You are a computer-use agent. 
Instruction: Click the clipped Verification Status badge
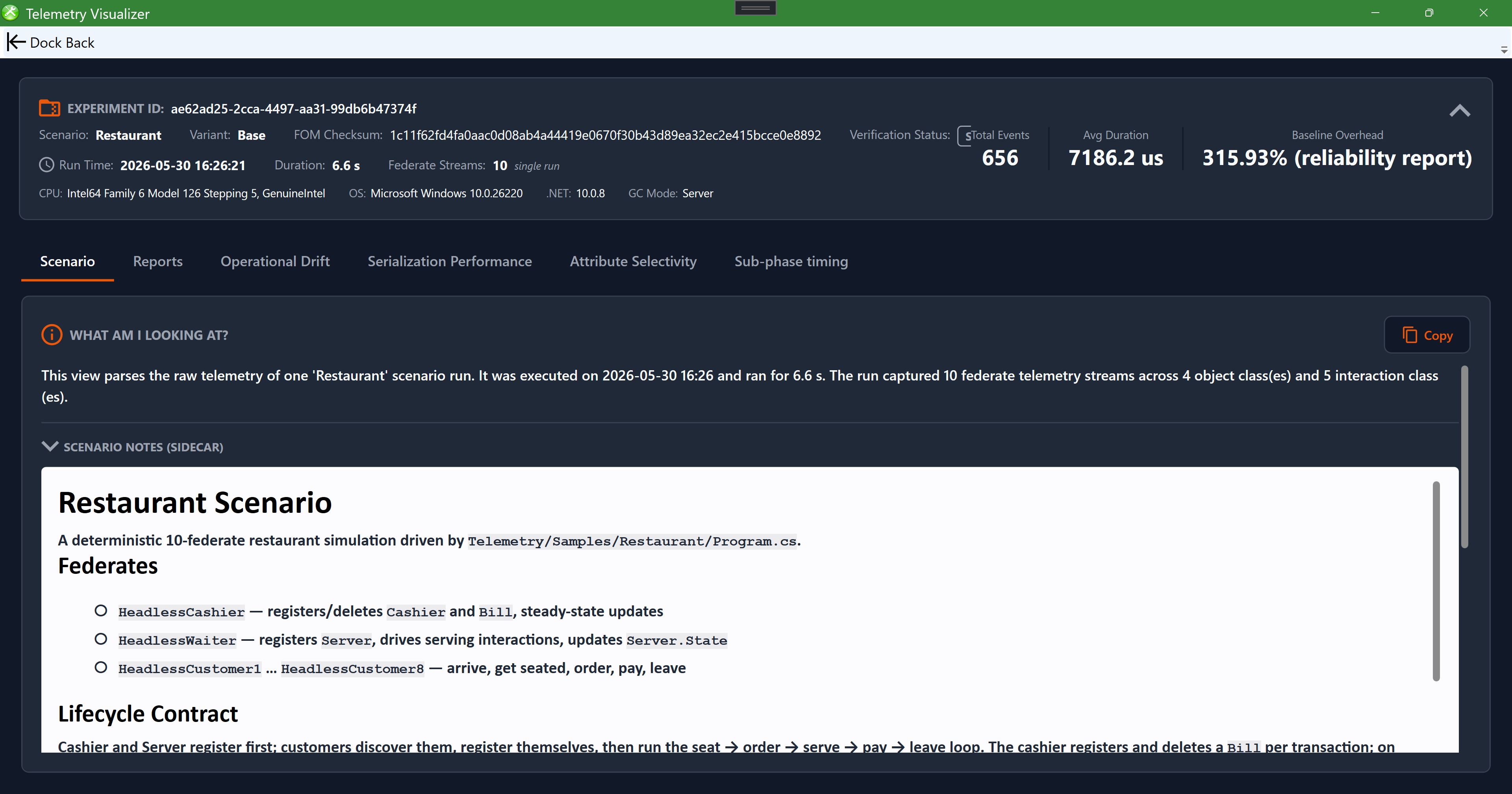pos(964,135)
